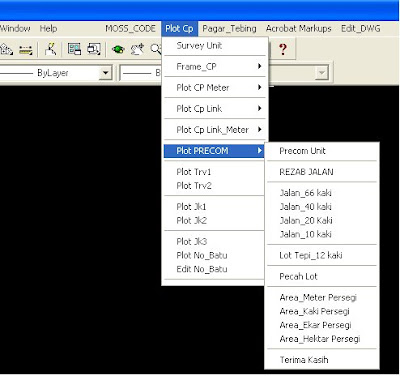Expand the Plot CP Meter submenu
Screen dimensions: 400x376
coord(215,88)
